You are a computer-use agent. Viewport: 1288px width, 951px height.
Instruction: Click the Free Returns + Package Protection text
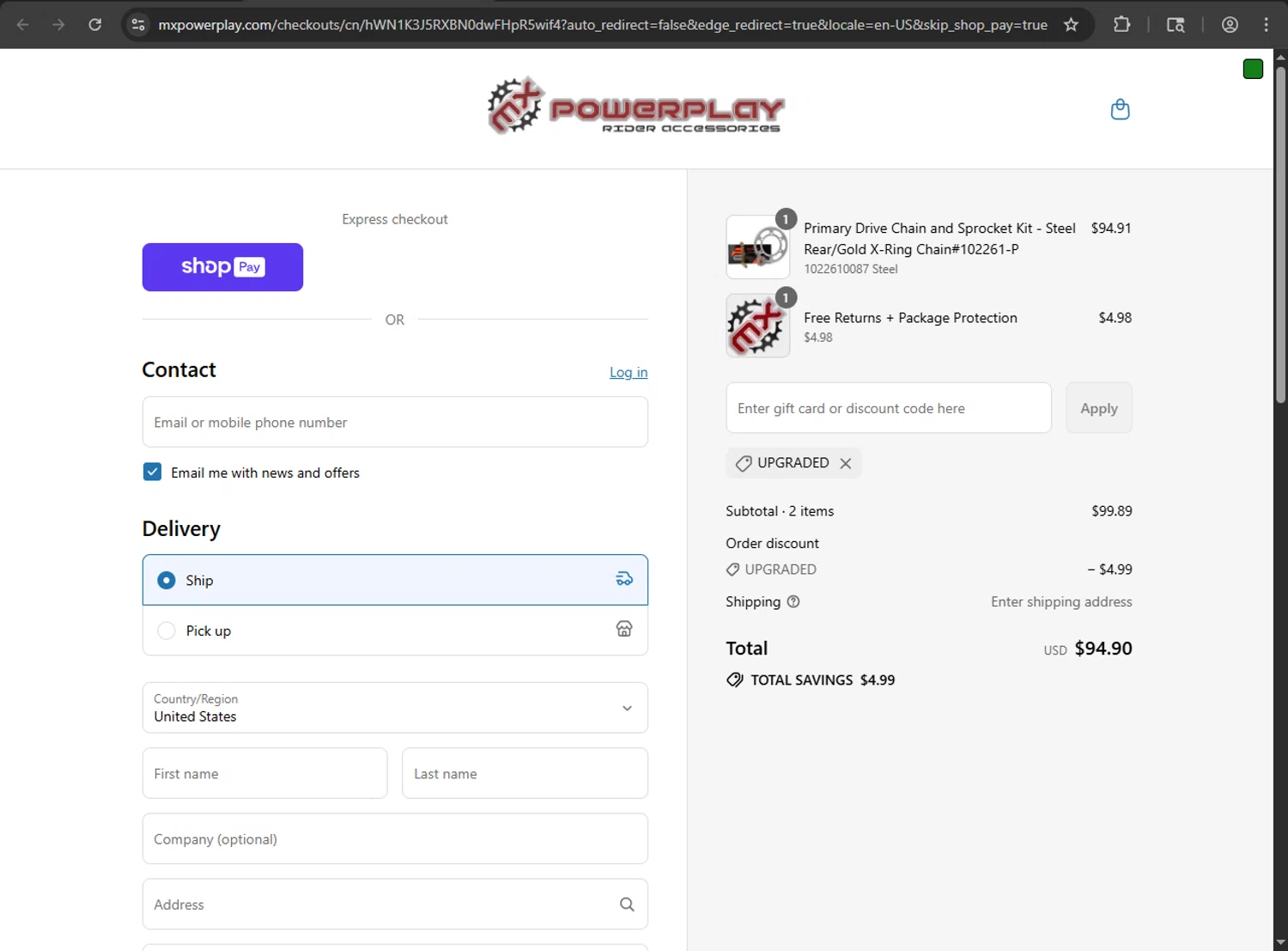point(910,318)
